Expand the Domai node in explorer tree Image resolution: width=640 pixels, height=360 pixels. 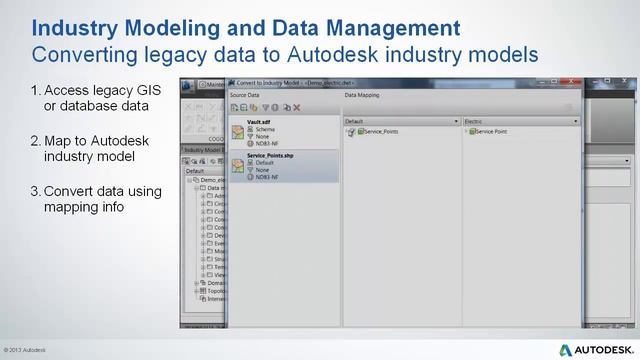196,283
